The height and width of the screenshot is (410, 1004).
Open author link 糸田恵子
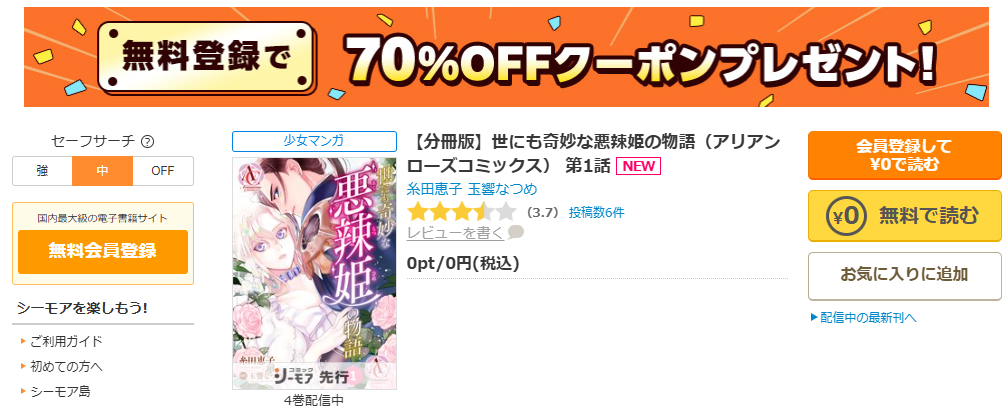(435, 189)
